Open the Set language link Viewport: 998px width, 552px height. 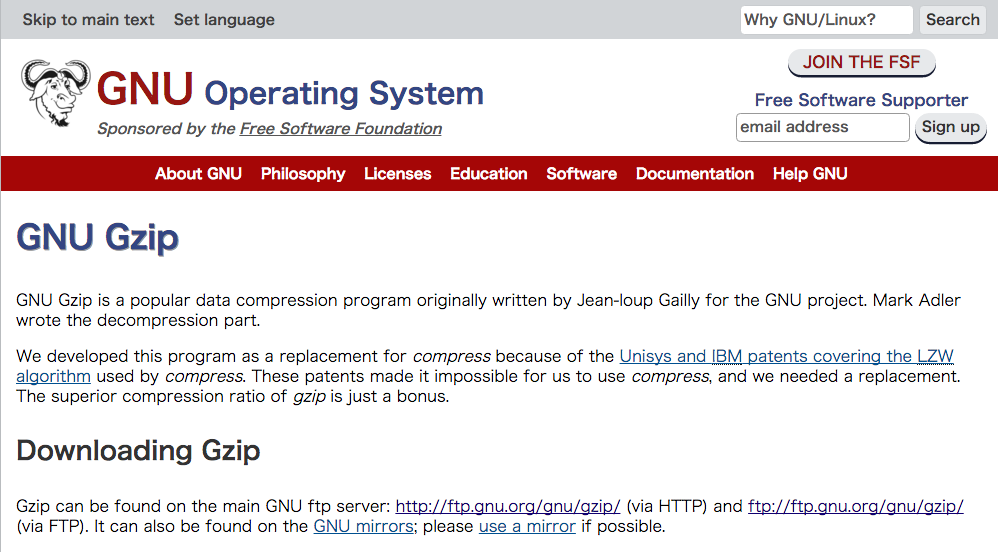click(x=224, y=20)
